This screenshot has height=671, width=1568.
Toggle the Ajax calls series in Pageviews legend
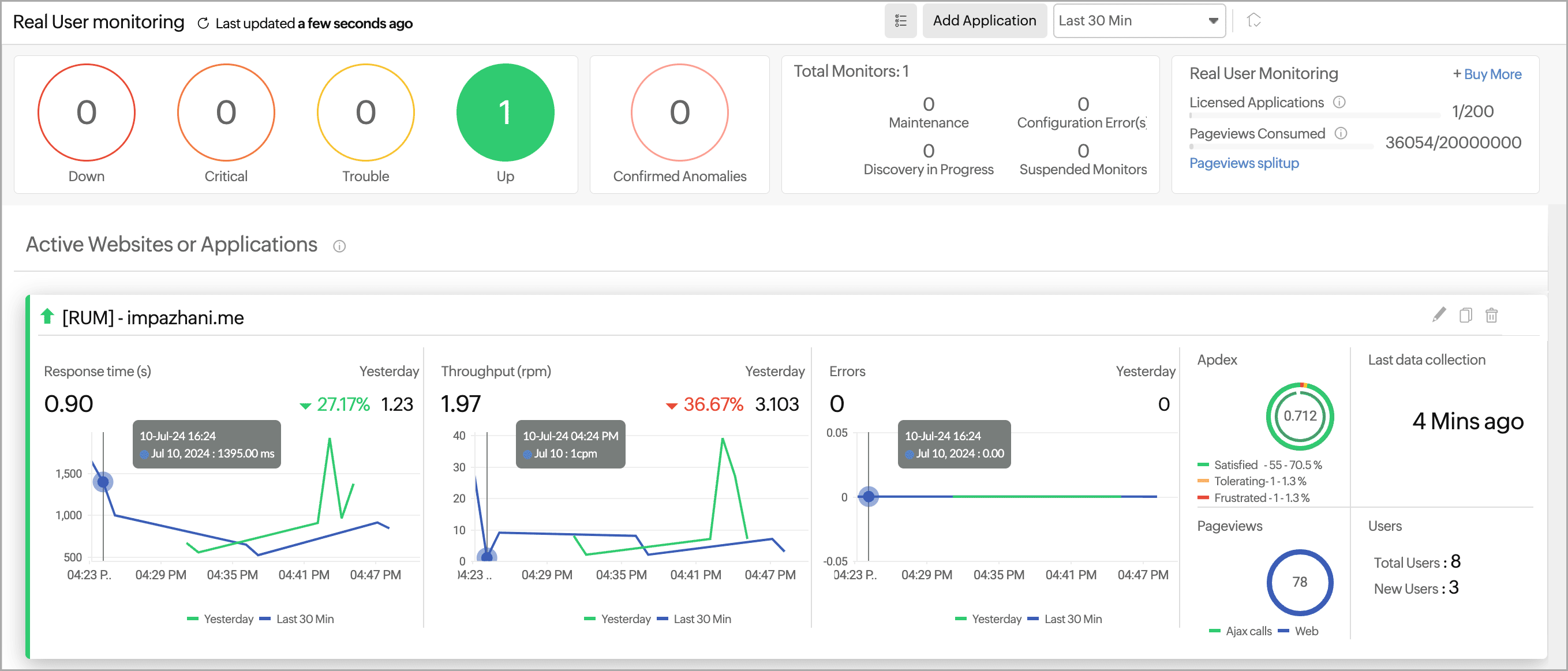pos(1248,631)
